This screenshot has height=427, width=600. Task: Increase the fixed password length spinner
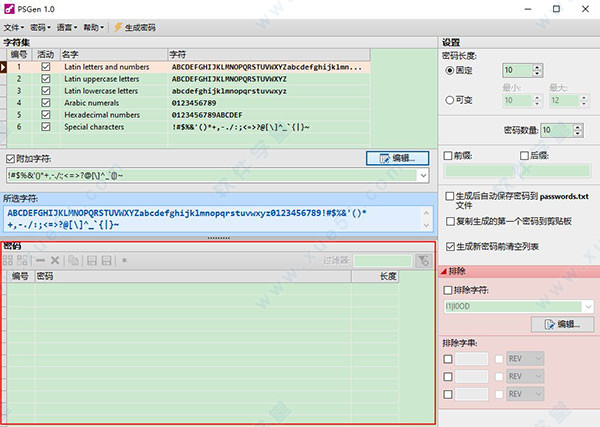(546, 67)
